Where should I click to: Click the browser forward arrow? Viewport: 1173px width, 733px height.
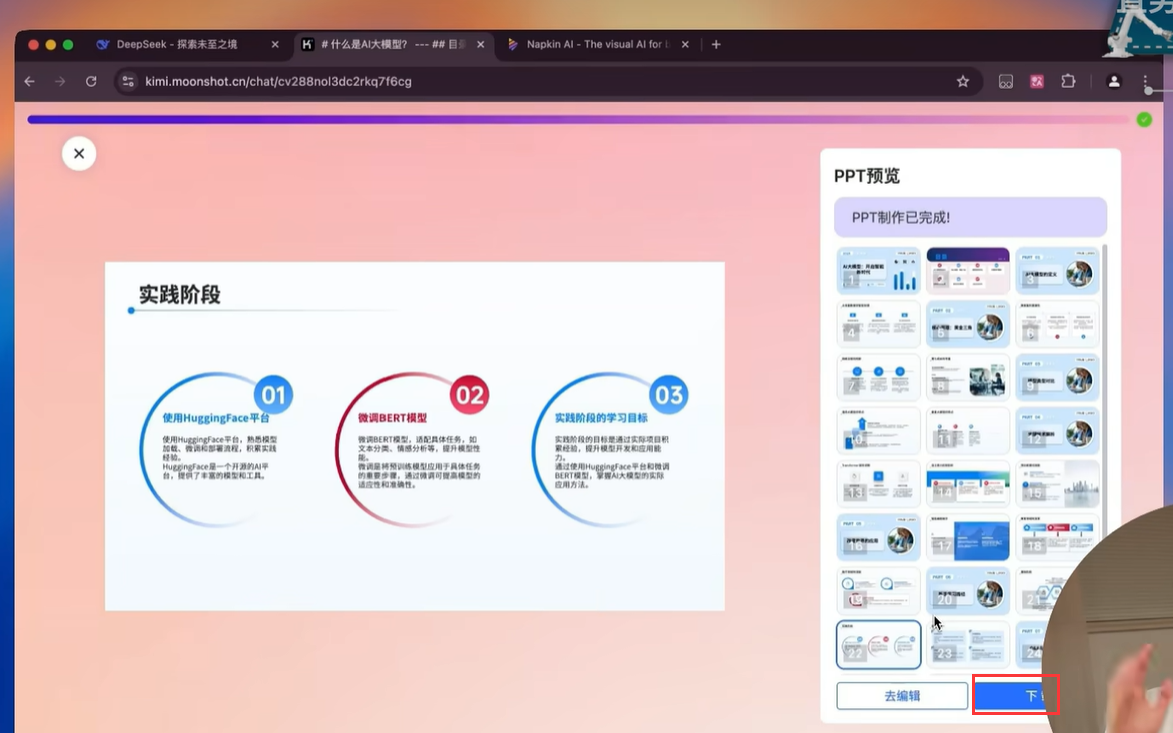60,82
